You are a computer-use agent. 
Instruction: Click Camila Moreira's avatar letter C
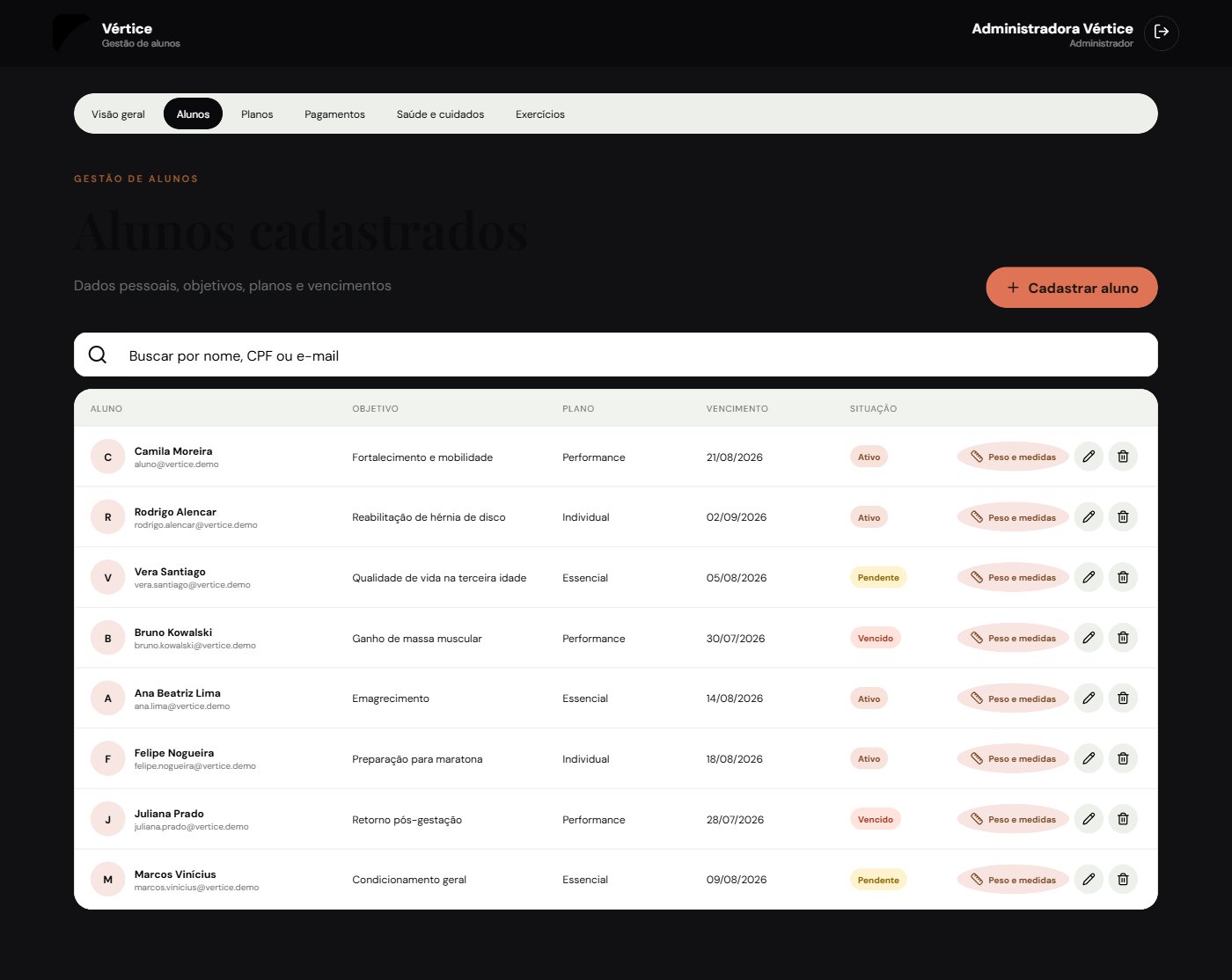click(108, 457)
